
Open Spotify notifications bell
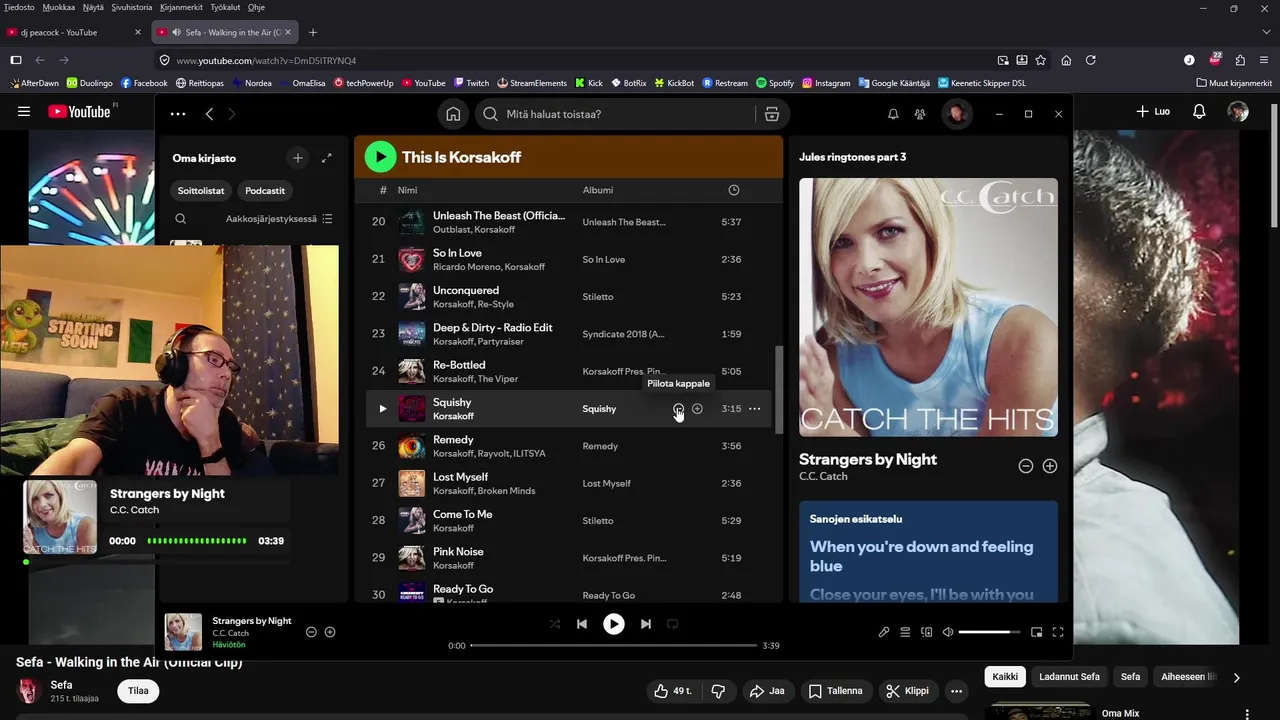click(x=893, y=114)
